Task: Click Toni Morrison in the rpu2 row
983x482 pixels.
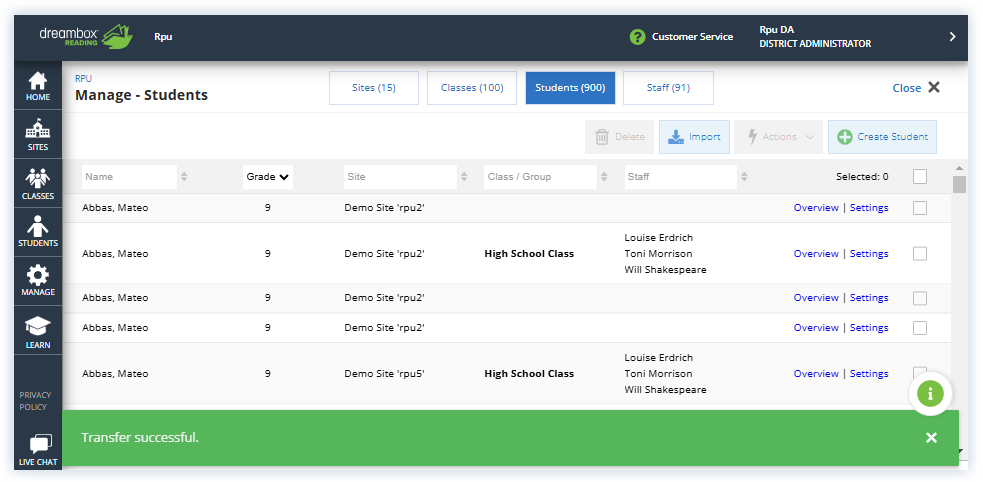Action: coord(658,253)
